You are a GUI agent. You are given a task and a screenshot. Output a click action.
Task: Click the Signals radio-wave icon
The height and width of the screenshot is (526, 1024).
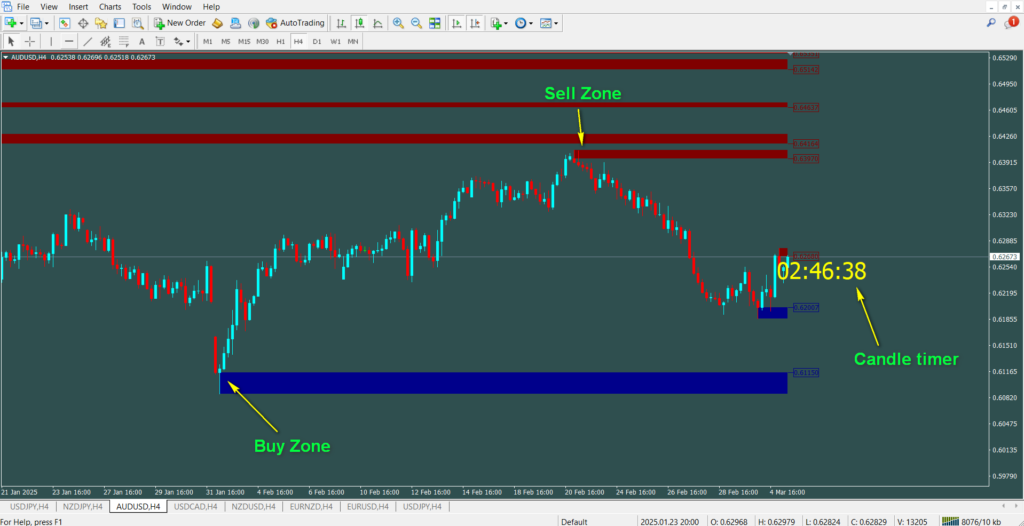click(253, 24)
